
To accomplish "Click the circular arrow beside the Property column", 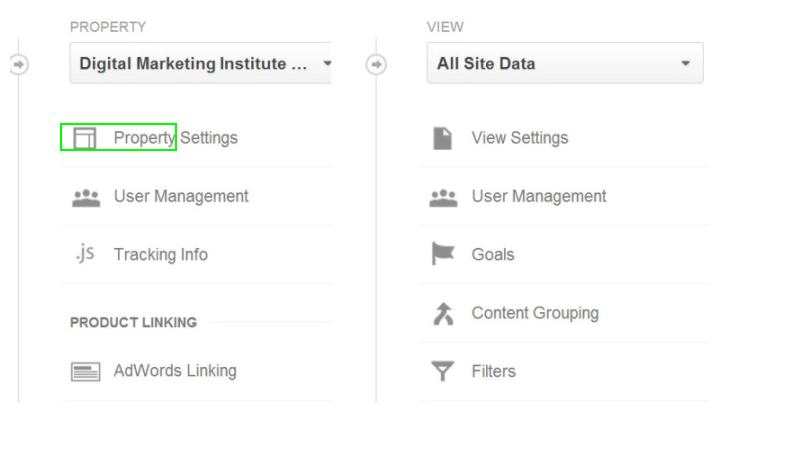I will click(19, 64).
